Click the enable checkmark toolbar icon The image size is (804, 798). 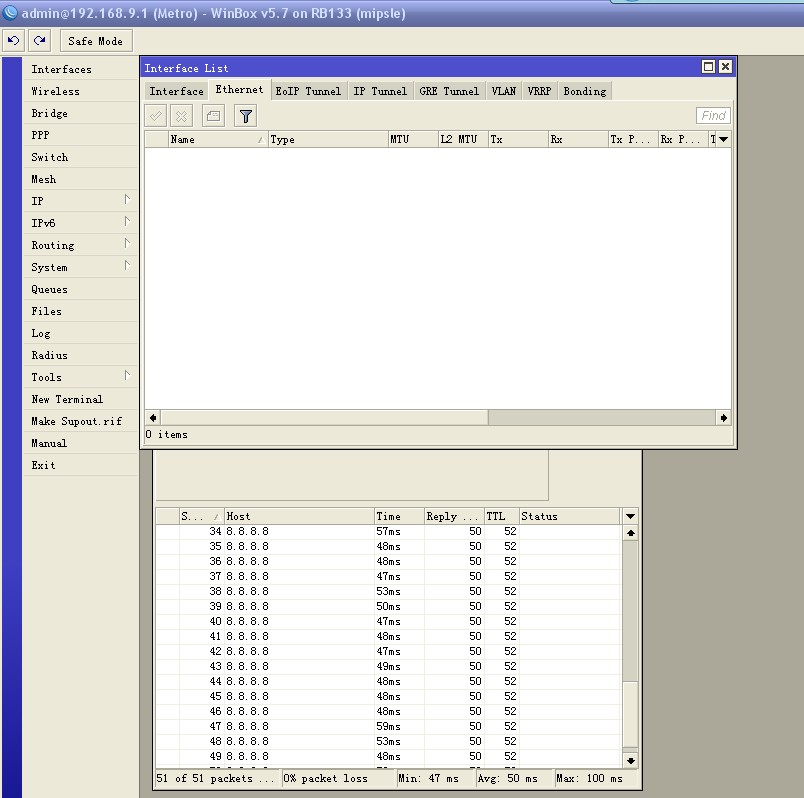click(156, 116)
